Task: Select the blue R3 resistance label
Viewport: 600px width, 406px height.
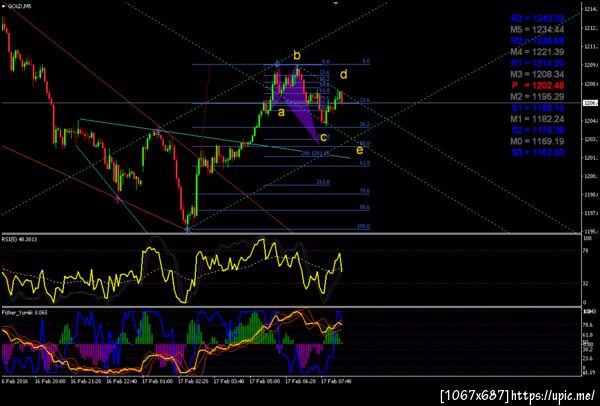Action: pos(537,18)
